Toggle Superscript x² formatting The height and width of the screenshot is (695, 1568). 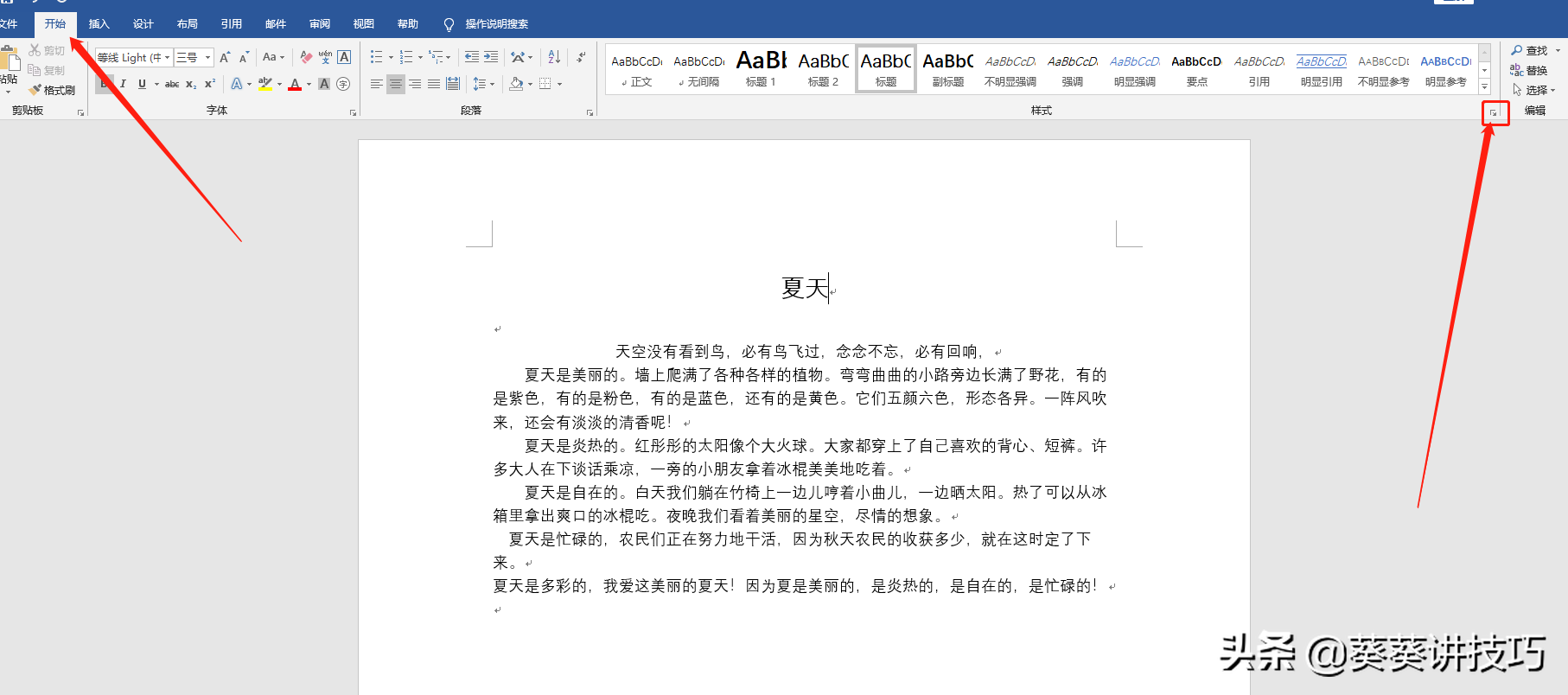coord(210,84)
